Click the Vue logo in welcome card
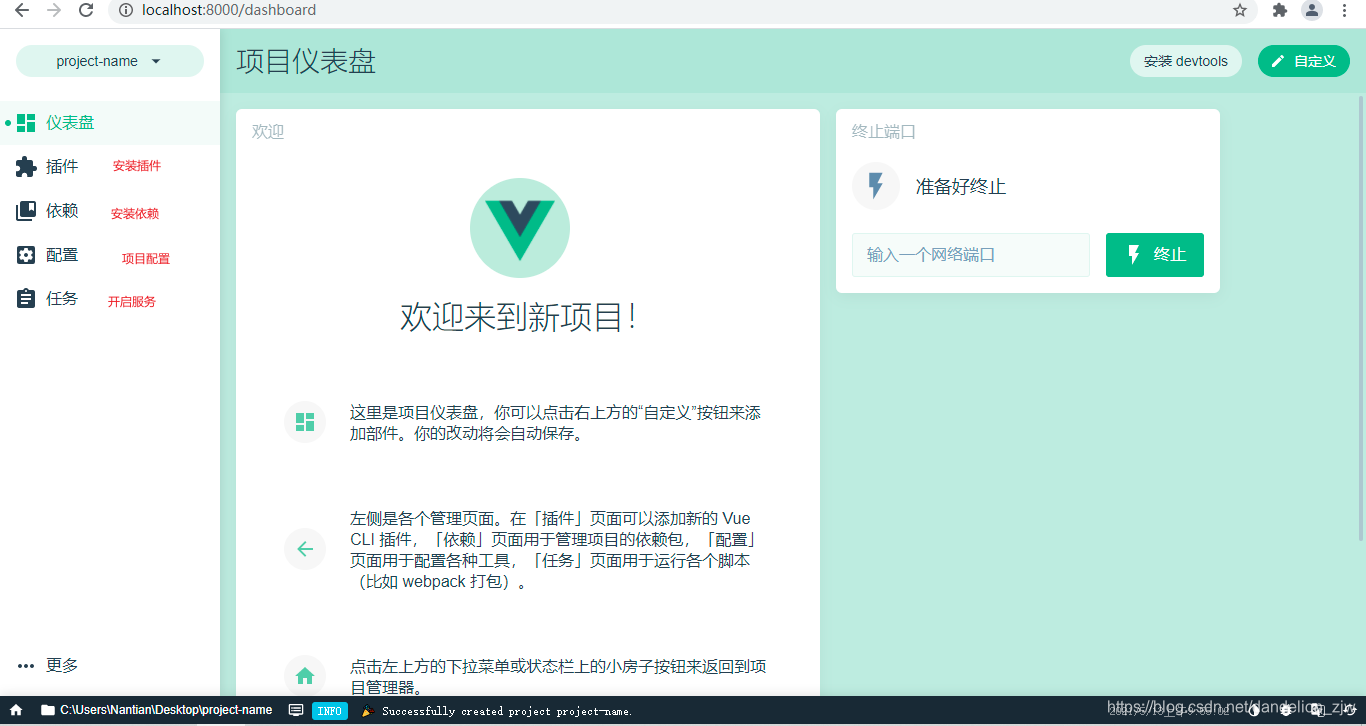Screen dimensions: 1366x726 point(520,228)
